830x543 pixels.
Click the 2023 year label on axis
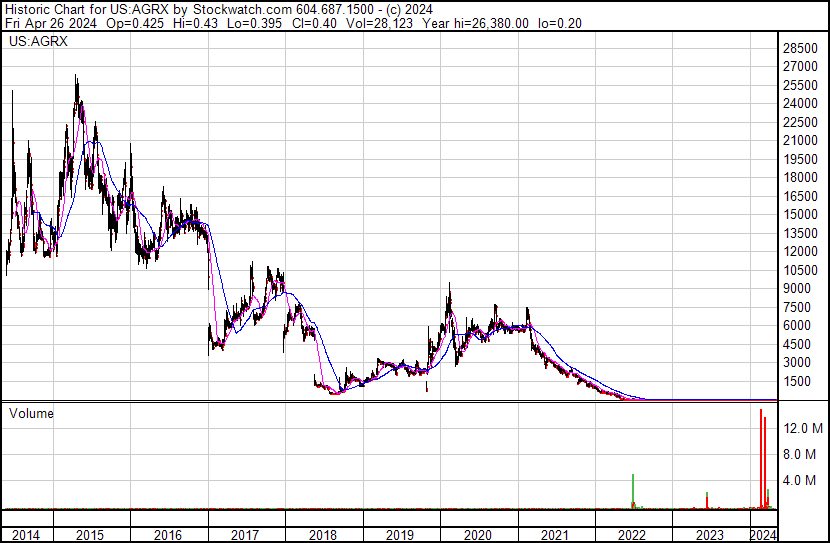(x=709, y=535)
